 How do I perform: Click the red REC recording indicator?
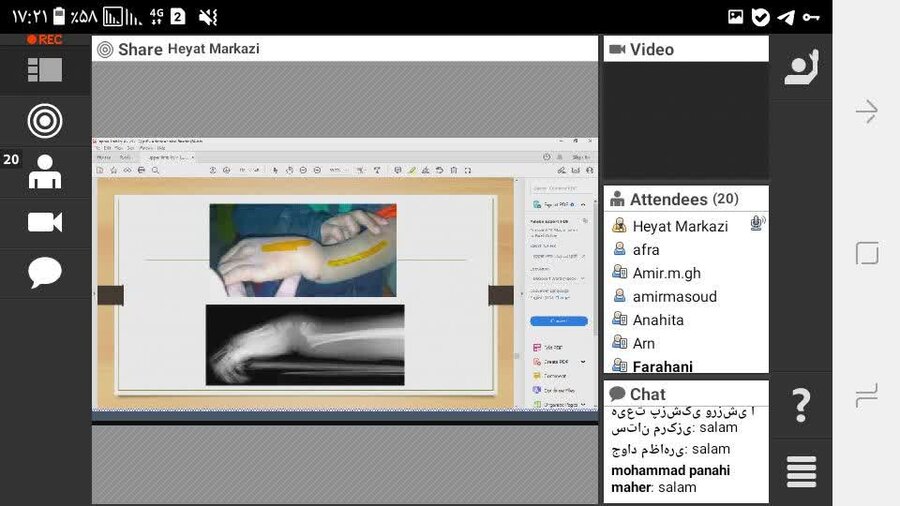pos(44,40)
